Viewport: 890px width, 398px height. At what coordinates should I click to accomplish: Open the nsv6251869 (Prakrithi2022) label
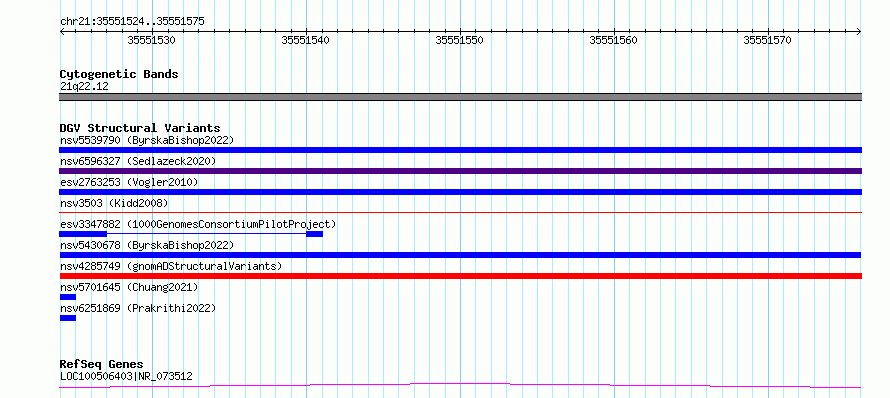coord(138,308)
